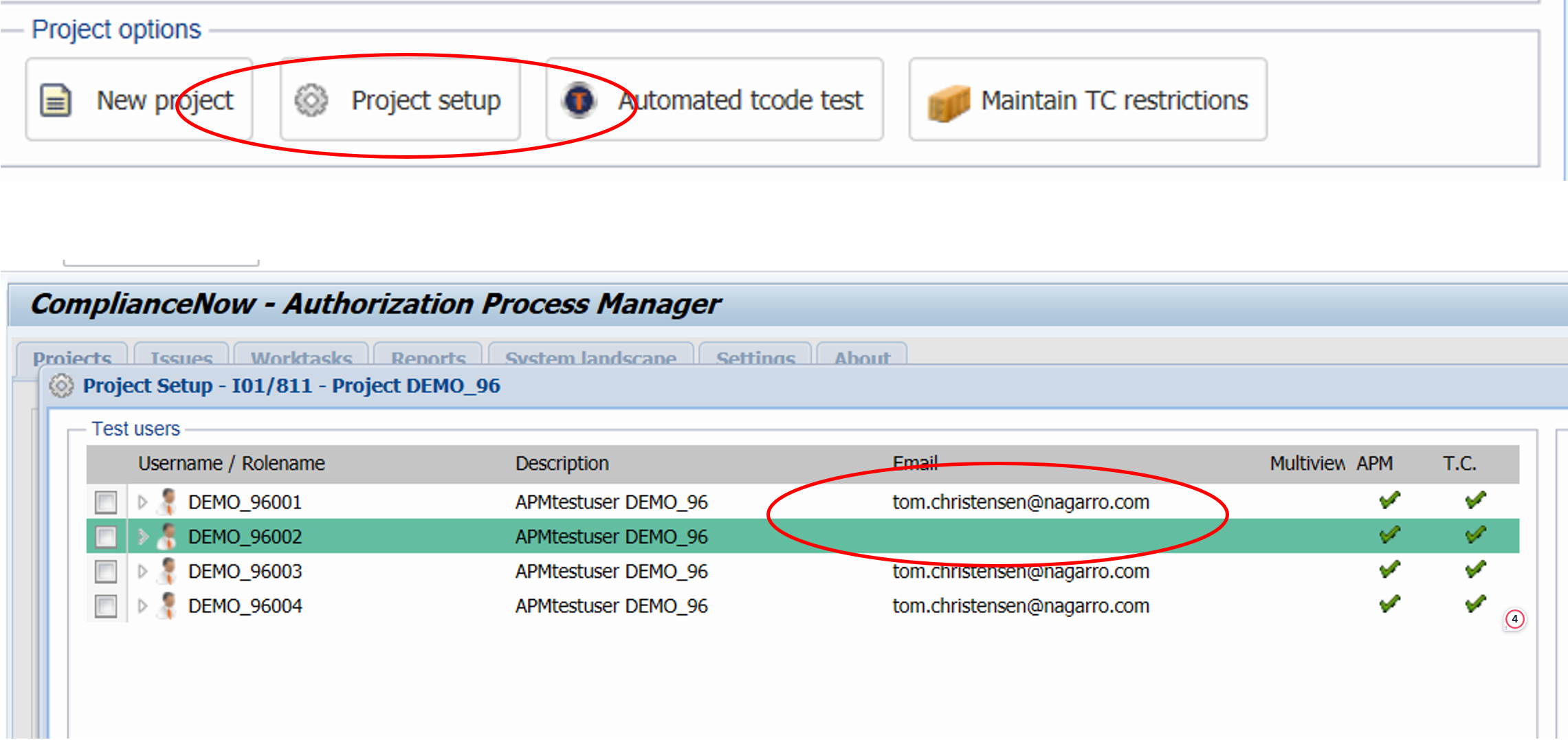The height and width of the screenshot is (740, 1568).
Task: Click the Automated tcode test round icon
Action: point(579,100)
